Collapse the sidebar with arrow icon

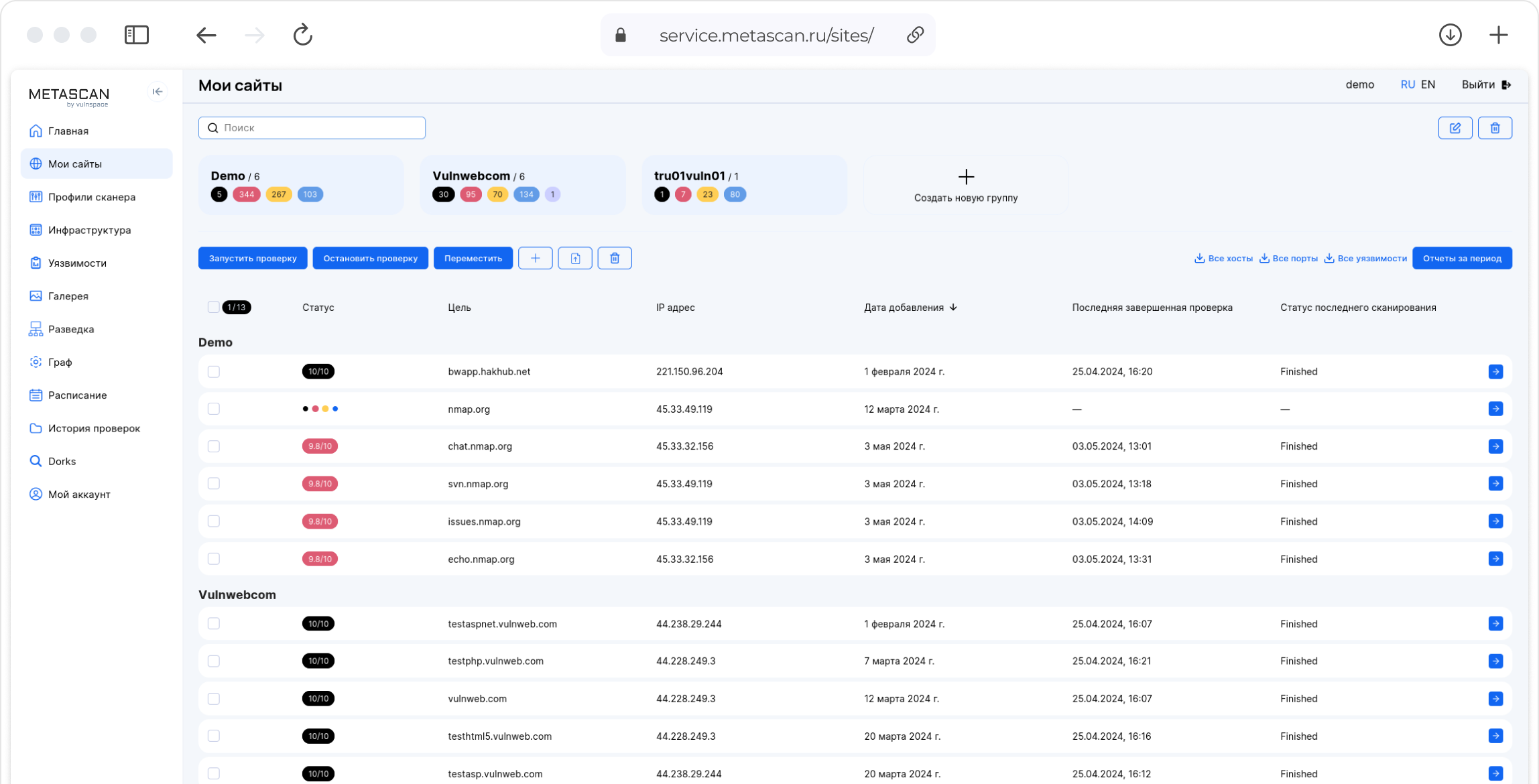tap(157, 92)
